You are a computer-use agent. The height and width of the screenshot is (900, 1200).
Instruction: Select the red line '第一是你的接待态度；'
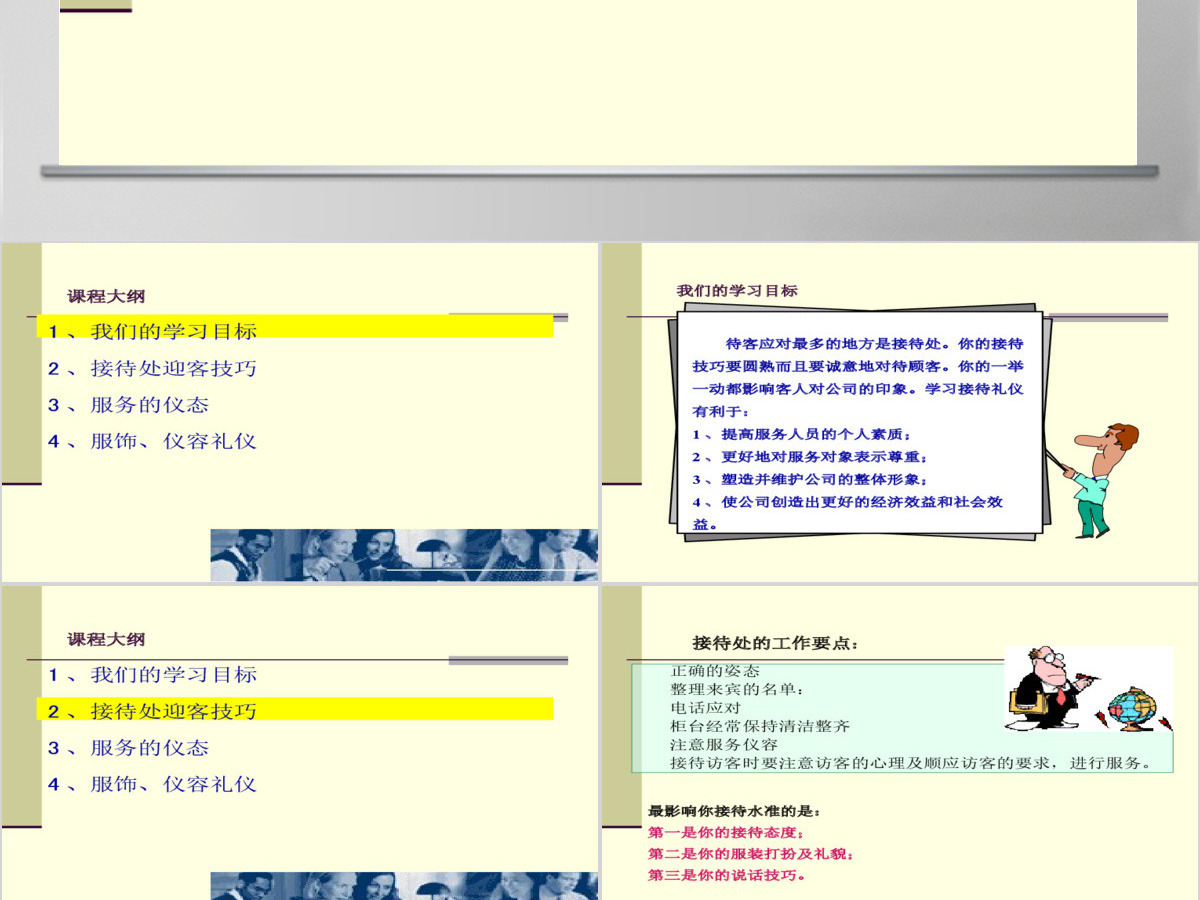pos(726,833)
